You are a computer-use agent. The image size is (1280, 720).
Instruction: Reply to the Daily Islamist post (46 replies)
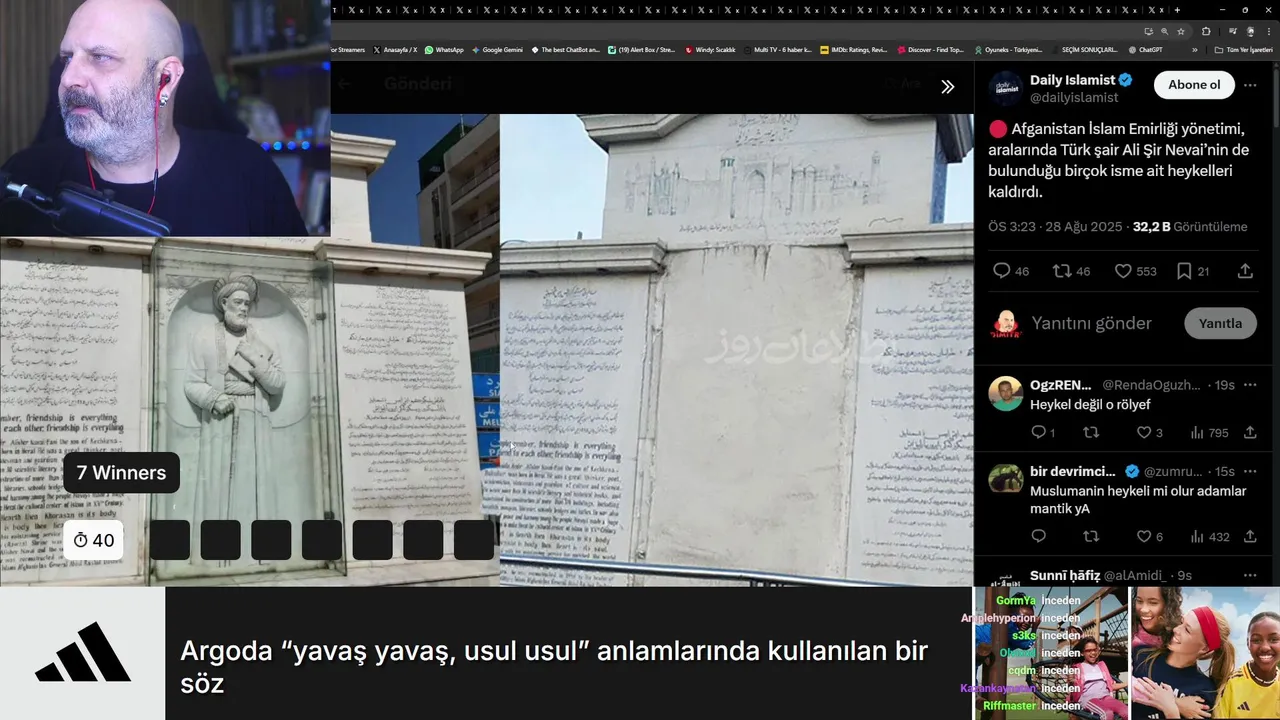pos(1010,271)
